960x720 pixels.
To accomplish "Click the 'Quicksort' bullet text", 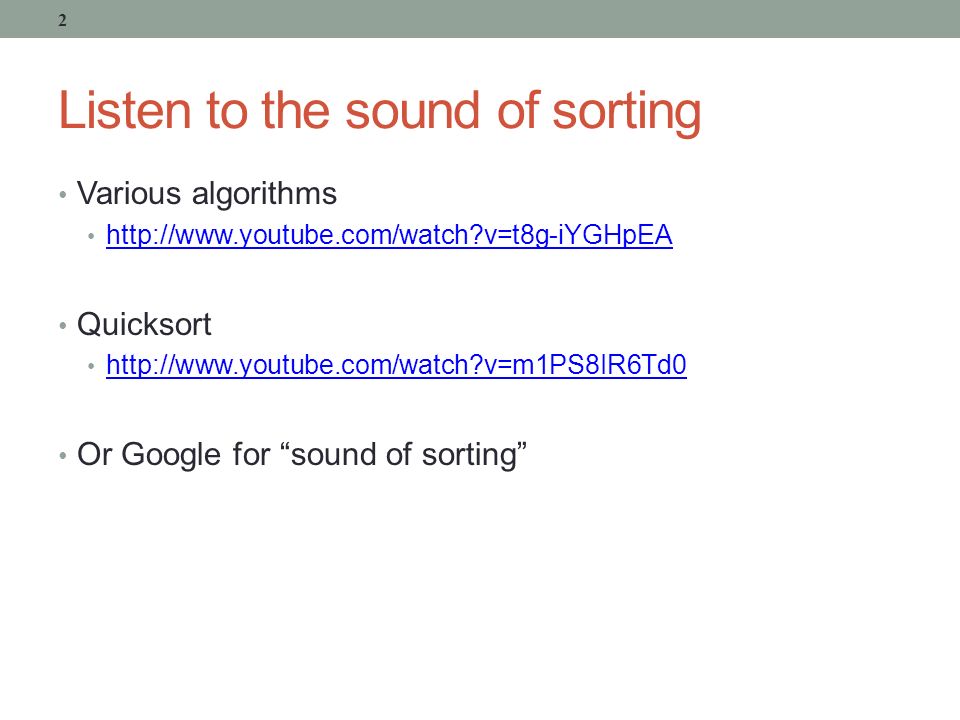I will tap(144, 324).
